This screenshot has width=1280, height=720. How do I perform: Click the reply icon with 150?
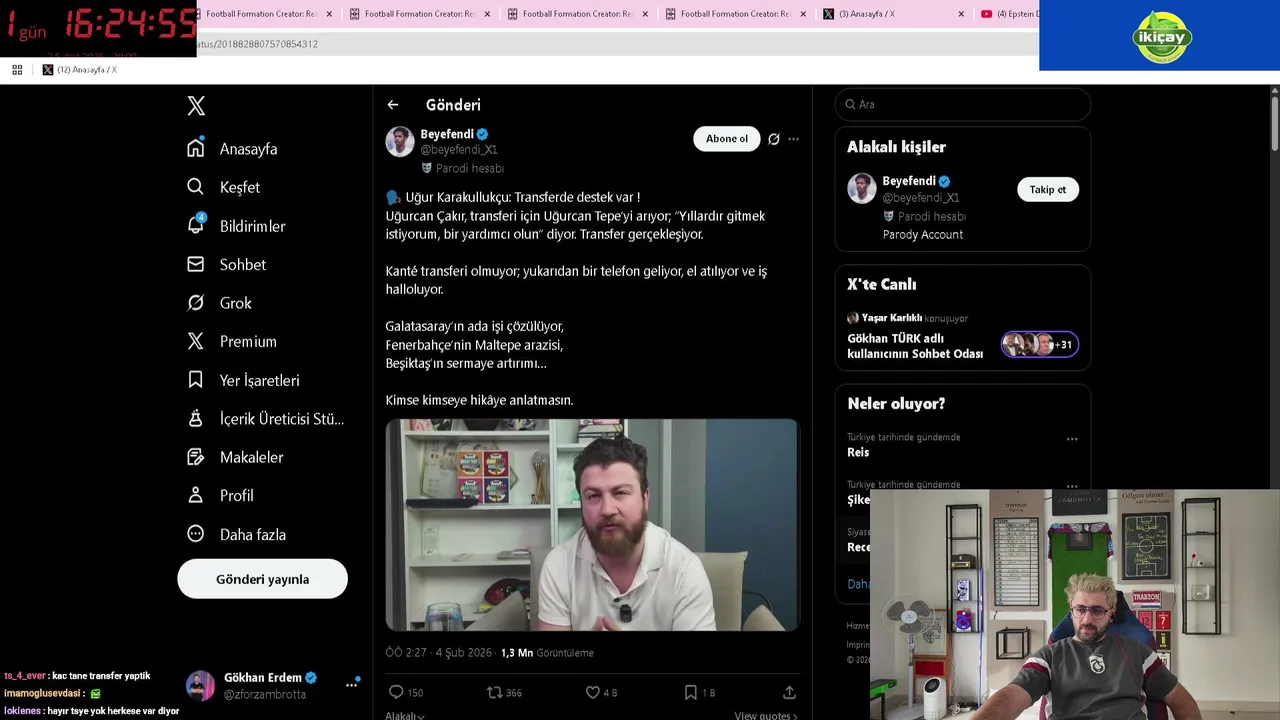pos(396,692)
